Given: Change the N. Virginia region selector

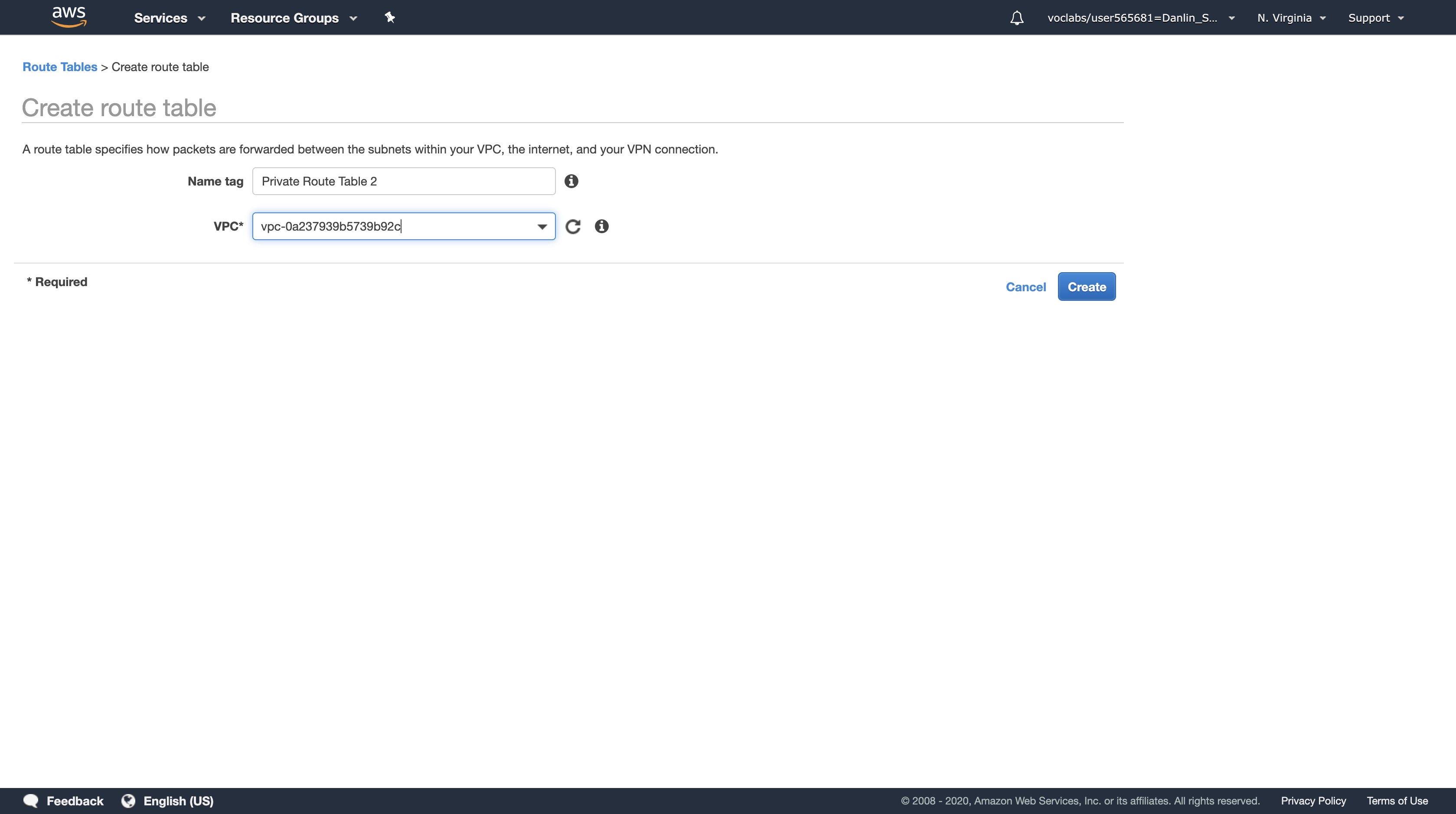Looking at the screenshot, I should tap(1291, 18).
